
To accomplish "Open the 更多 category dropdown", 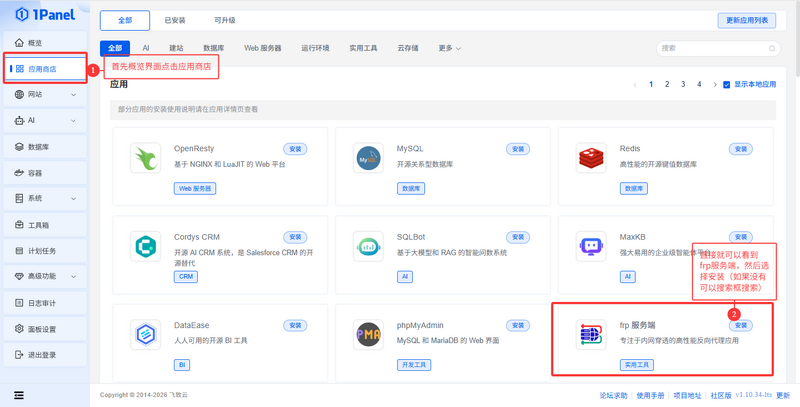I will click(449, 48).
